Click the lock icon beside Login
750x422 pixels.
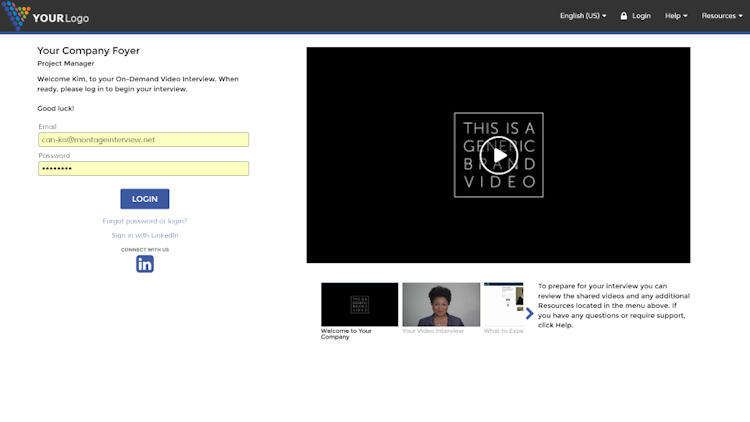point(624,16)
